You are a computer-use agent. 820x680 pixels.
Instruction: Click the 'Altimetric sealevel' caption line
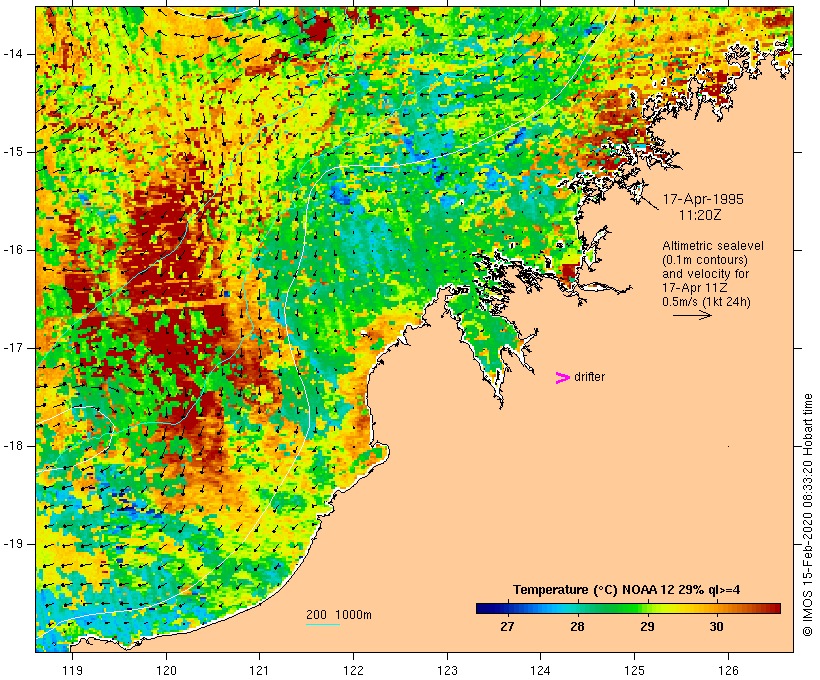713,246
